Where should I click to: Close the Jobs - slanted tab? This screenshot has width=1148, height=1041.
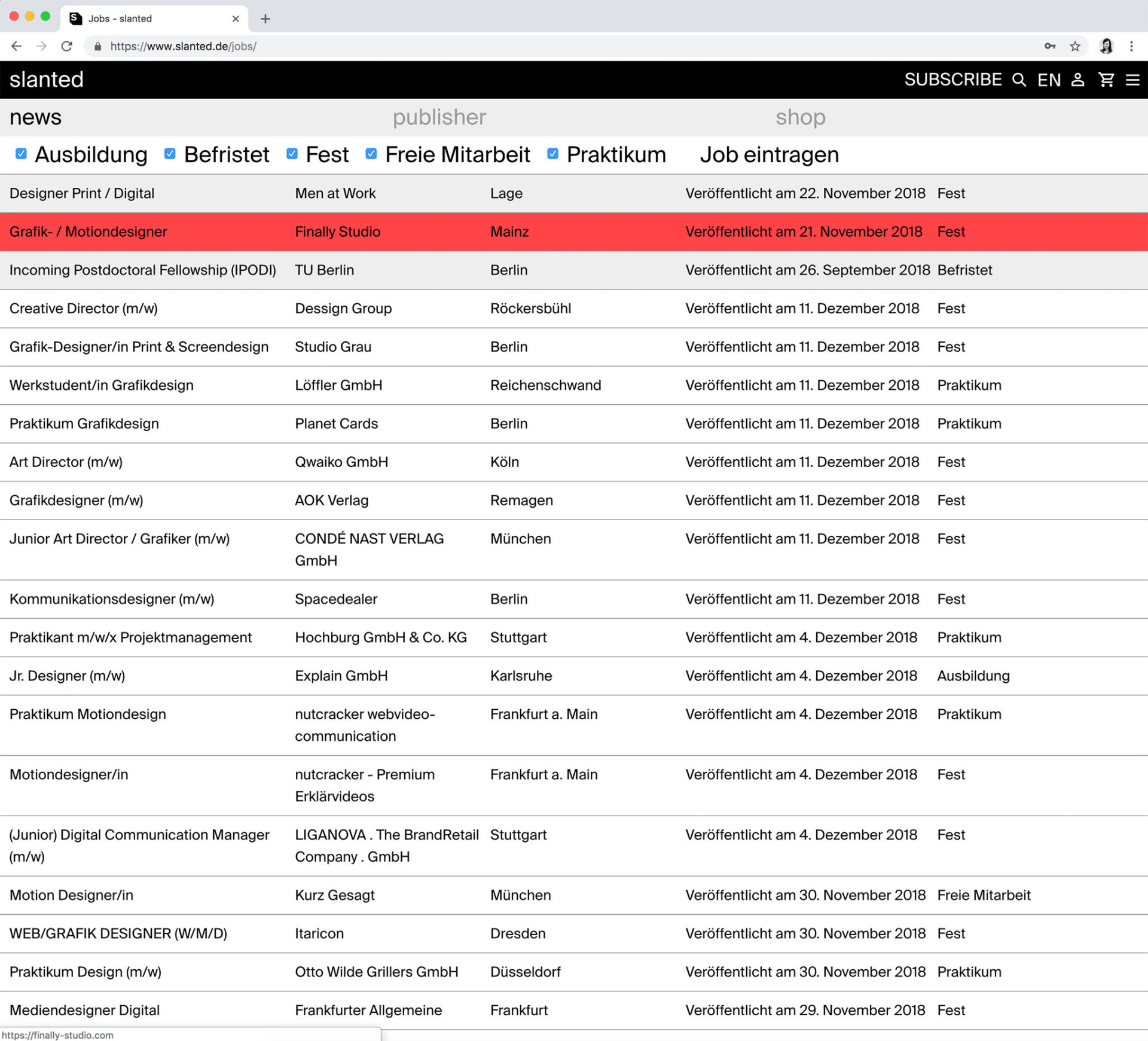click(236, 19)
